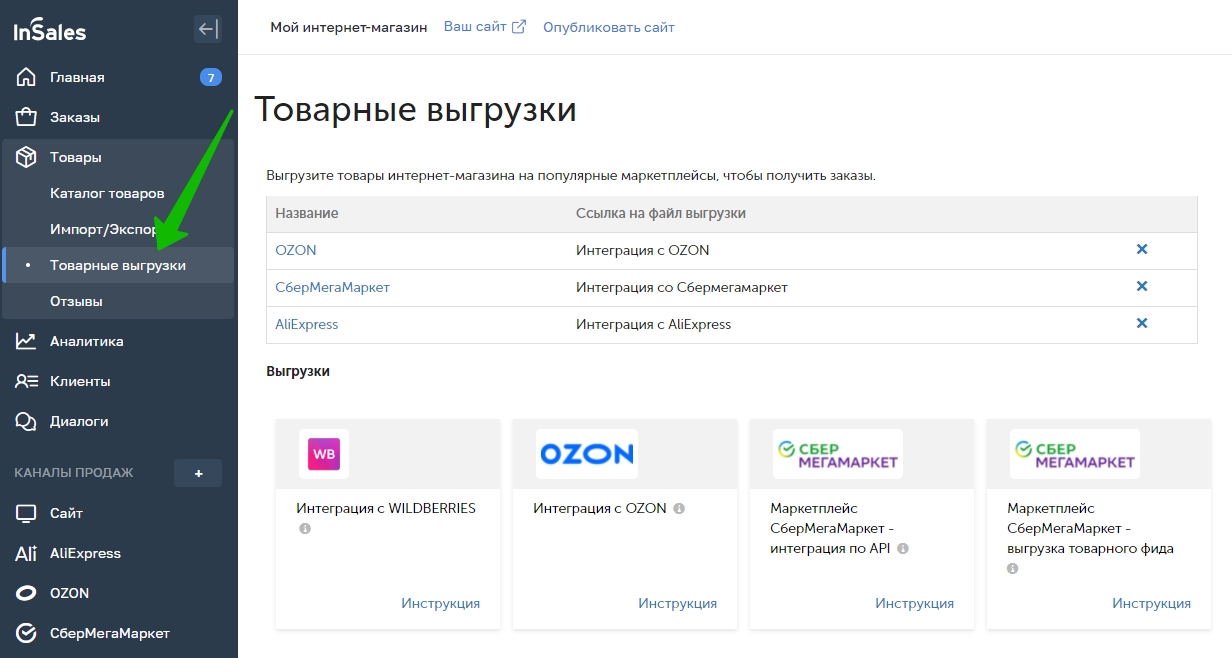Delete the СберМегаМаркет export row

coord(1142,286)
